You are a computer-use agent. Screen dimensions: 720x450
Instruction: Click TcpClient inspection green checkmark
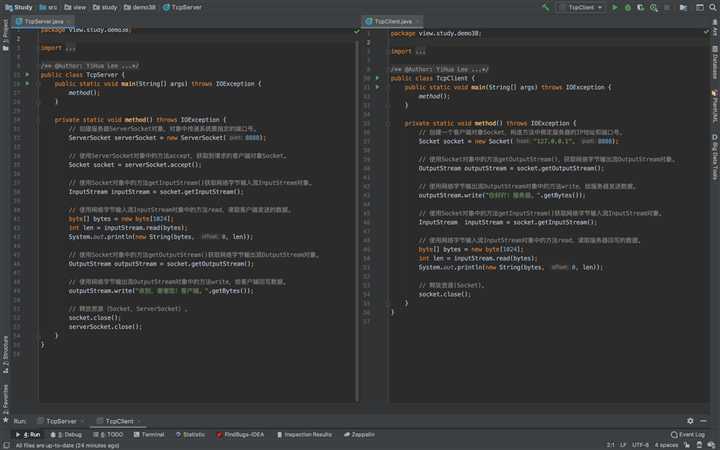706,31
